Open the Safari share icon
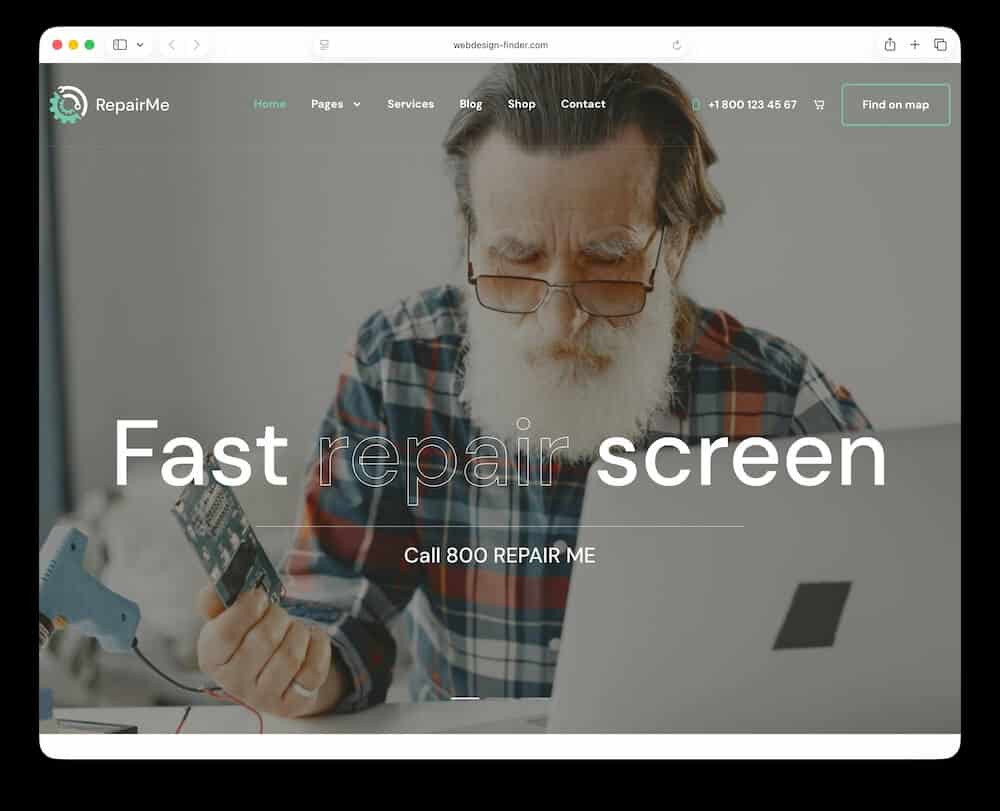Viewport: 1000px width, 811px height. click(890, 45)
